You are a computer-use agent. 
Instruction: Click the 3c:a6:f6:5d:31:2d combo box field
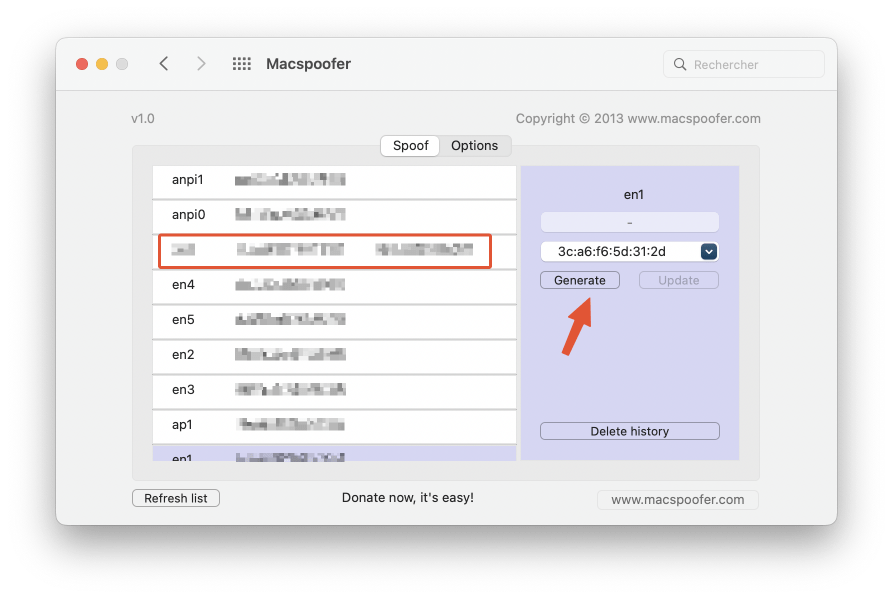629,251
